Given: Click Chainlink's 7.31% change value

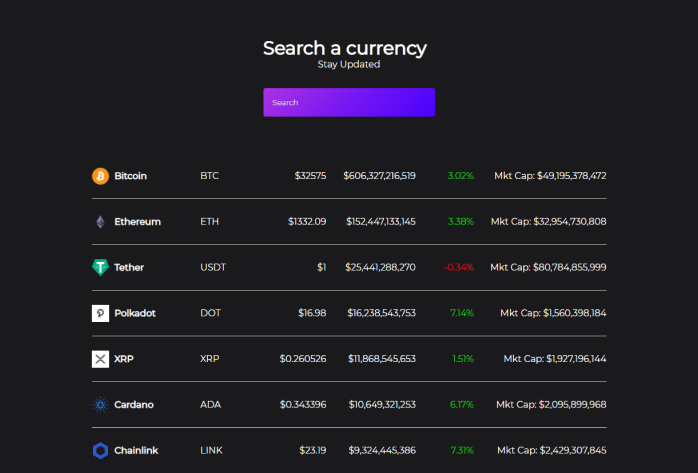Looking at the screenshot, I should (x=462, y=450).
